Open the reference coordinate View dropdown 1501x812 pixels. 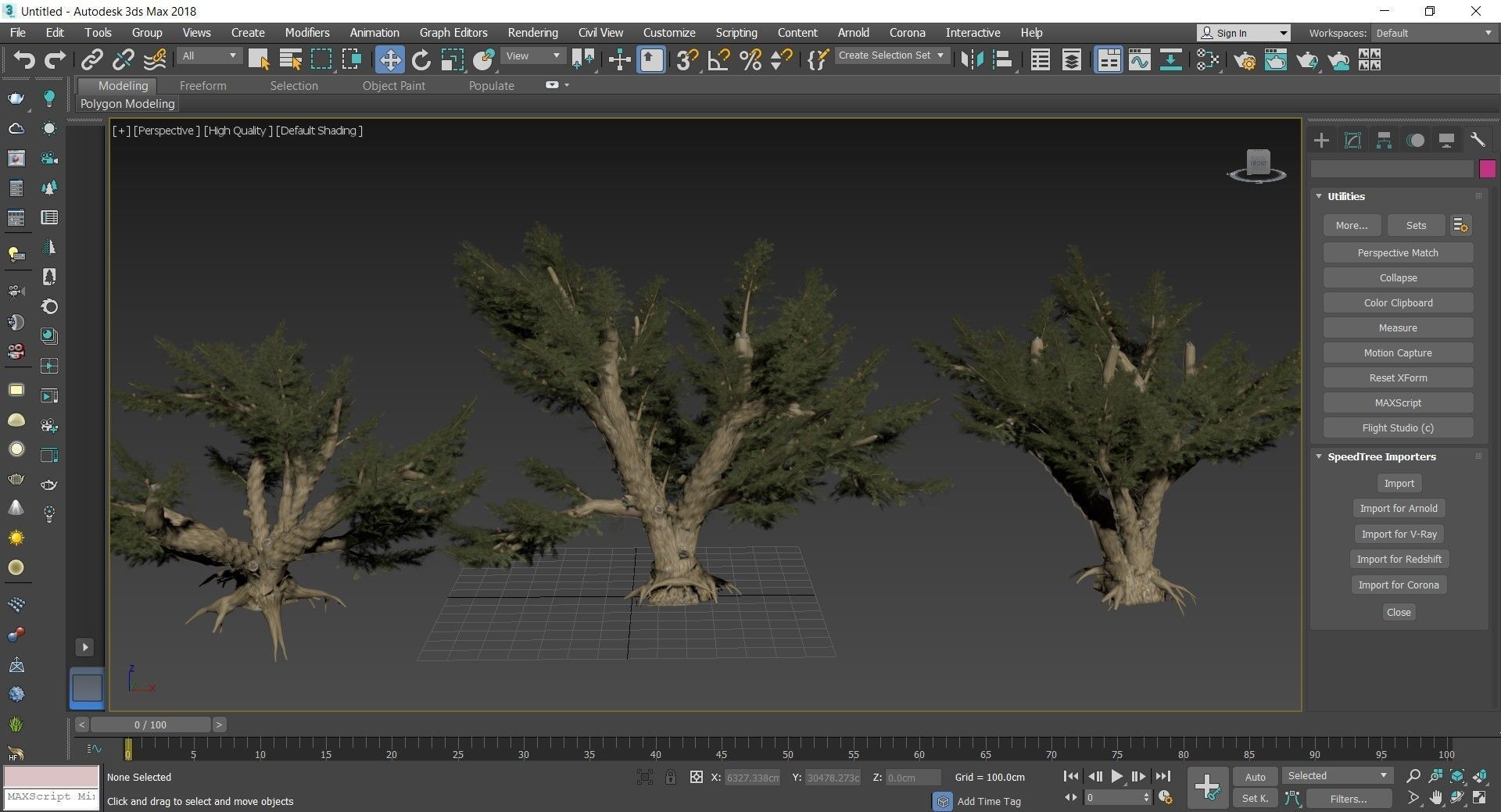click(533, 55)
